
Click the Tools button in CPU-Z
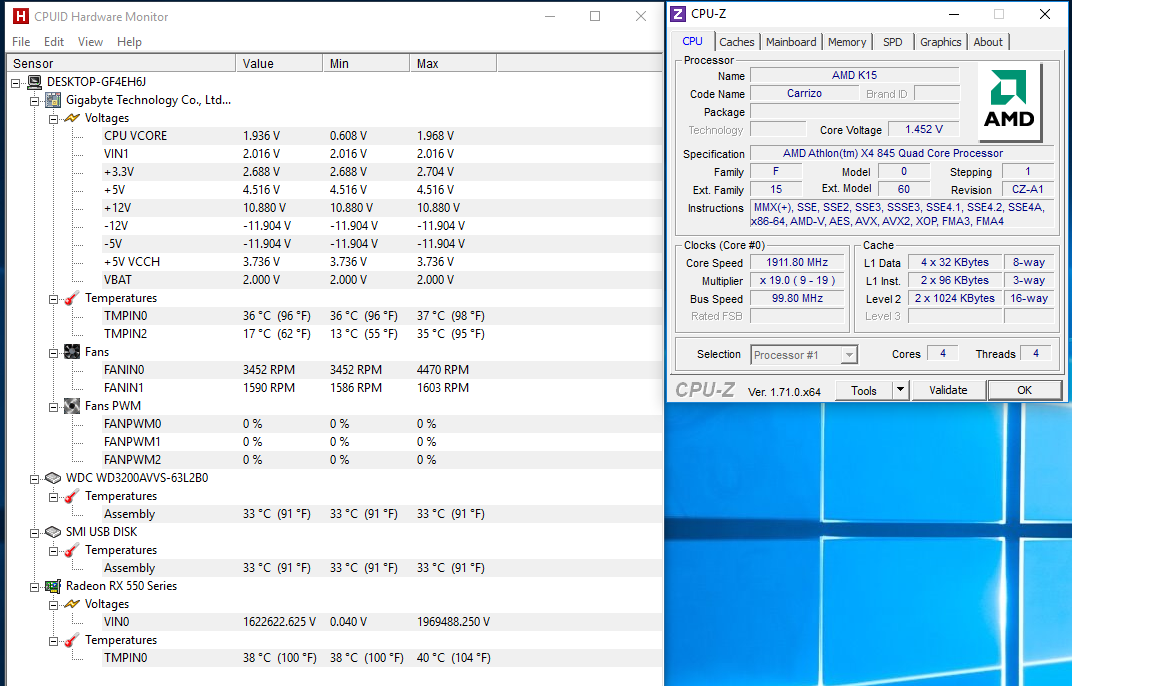click(864, 390)
